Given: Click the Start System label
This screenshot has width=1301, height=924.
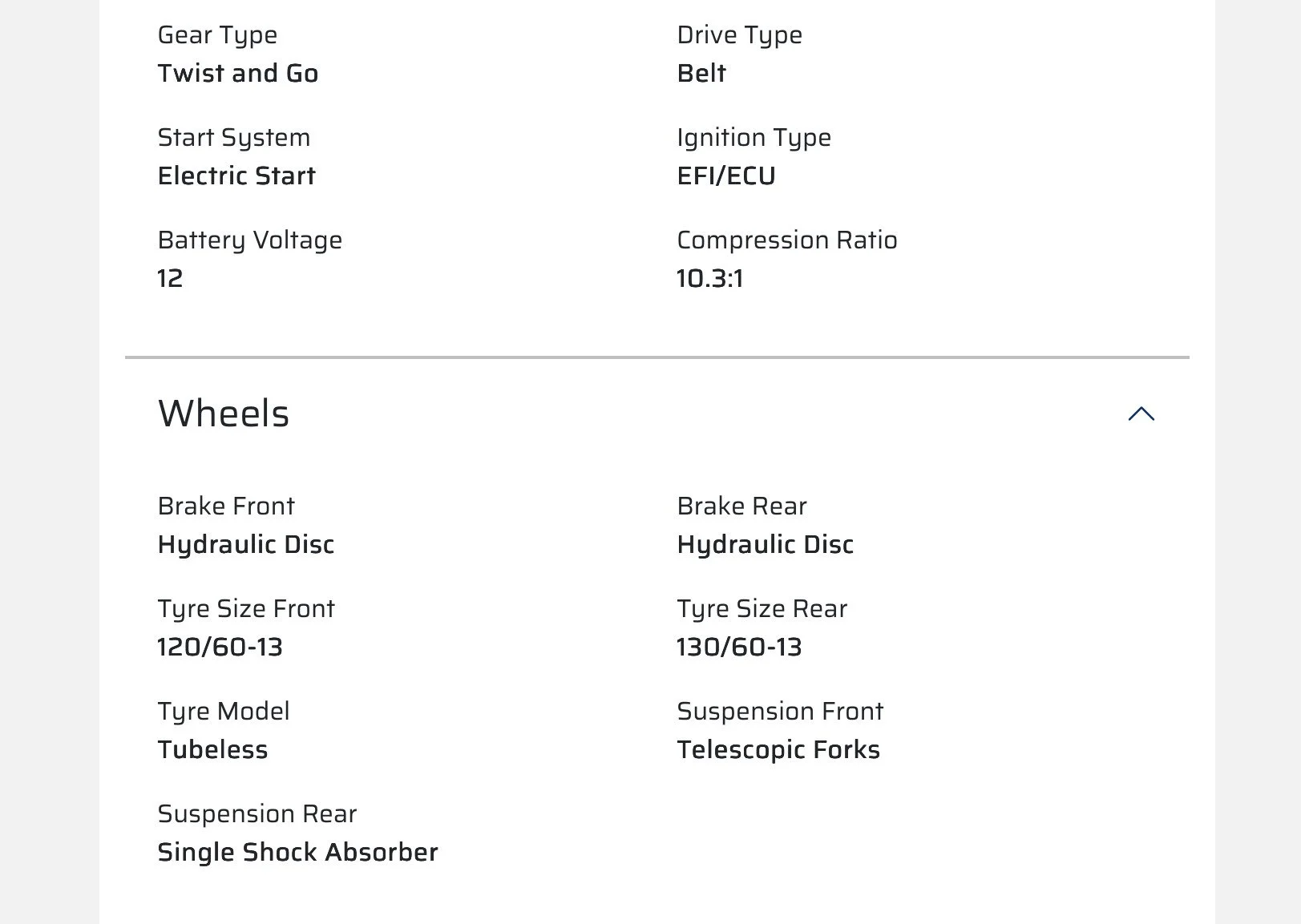Looking at the screenshot, I should [234, 138].
